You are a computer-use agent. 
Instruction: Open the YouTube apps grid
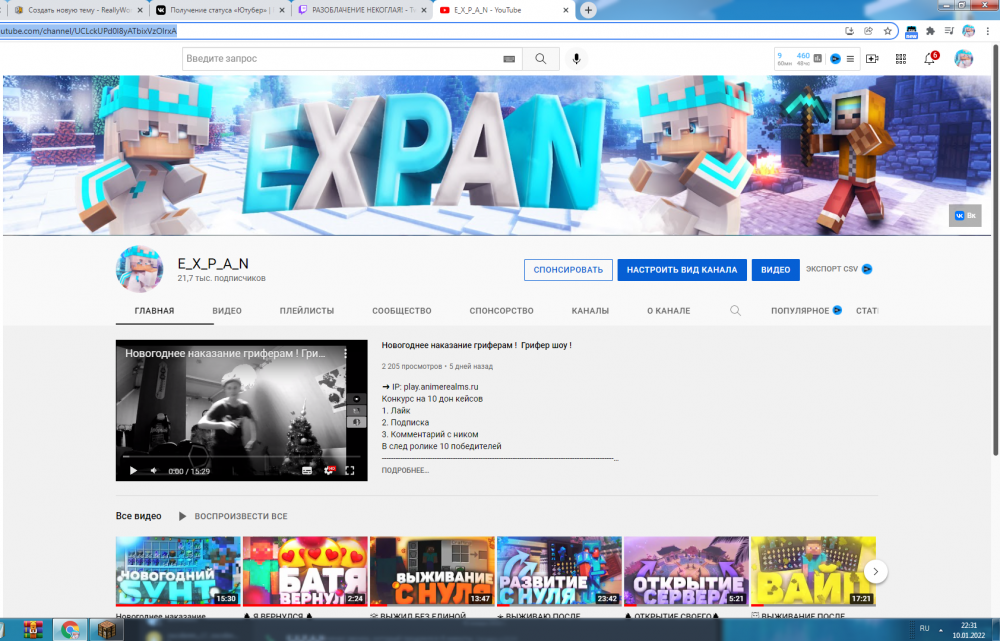click(901, 59)
